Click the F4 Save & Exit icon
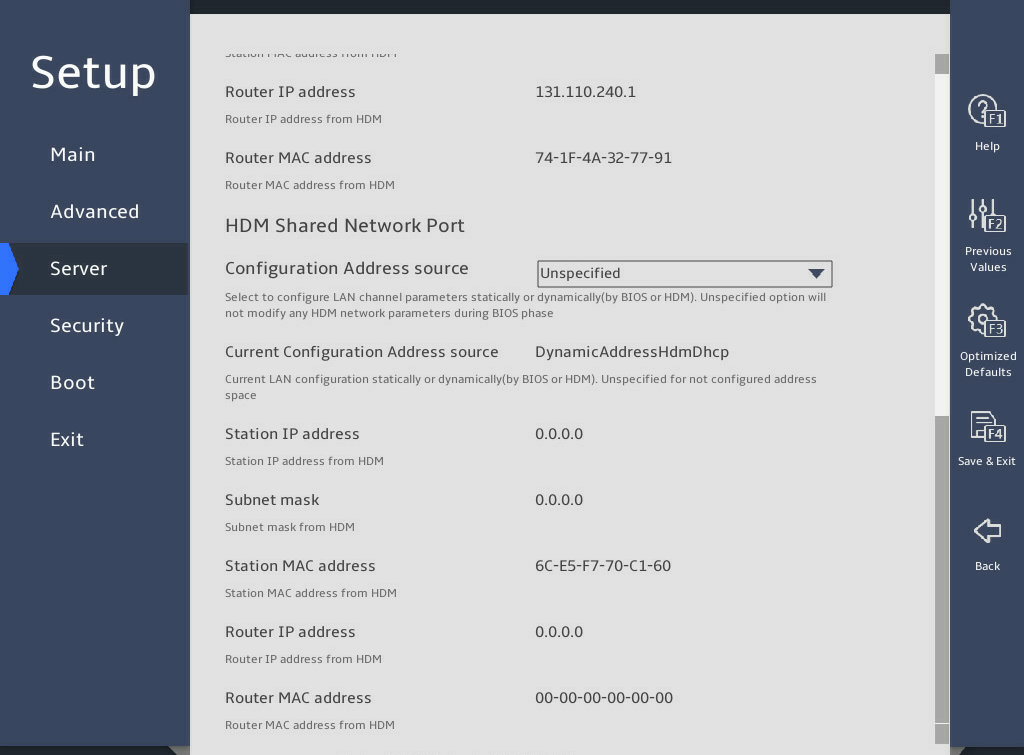Screen dimensions: 1024x755 [987, 426]
